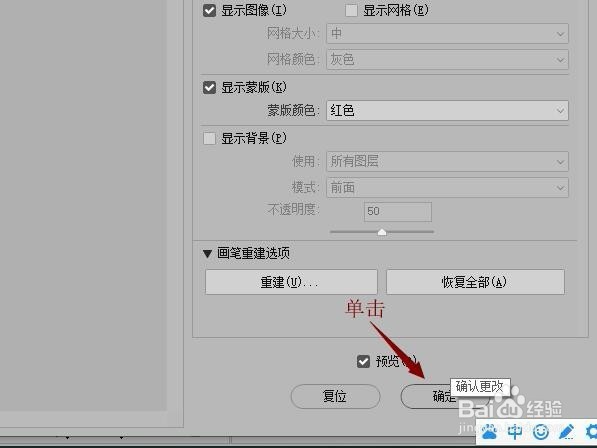Viewport: 597px width, 448px height.
Task: Click the blue paw icon in tray
Action: 489,432
